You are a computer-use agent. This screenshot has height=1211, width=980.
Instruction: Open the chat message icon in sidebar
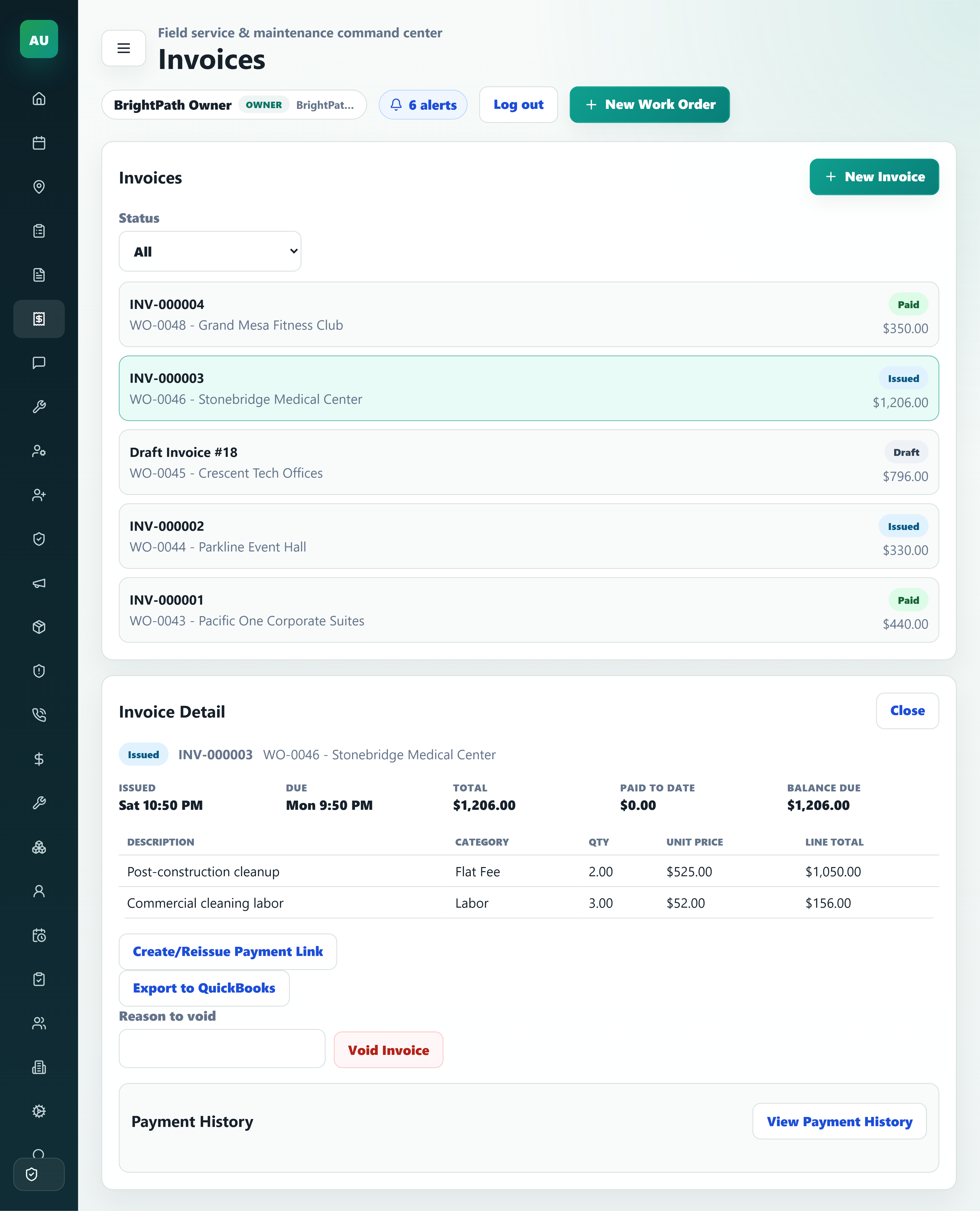point(39,363)
